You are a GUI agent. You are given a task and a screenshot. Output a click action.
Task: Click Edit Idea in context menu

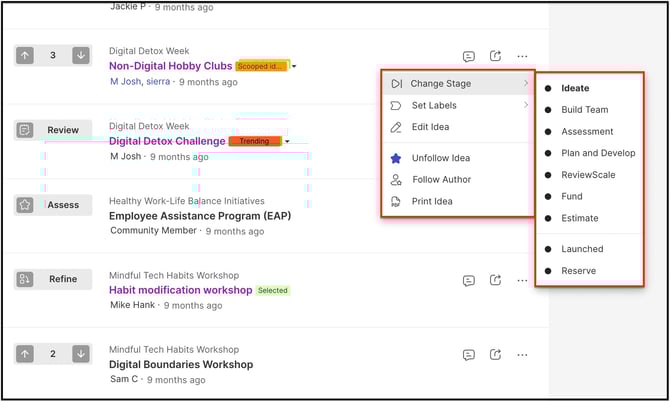432,127
